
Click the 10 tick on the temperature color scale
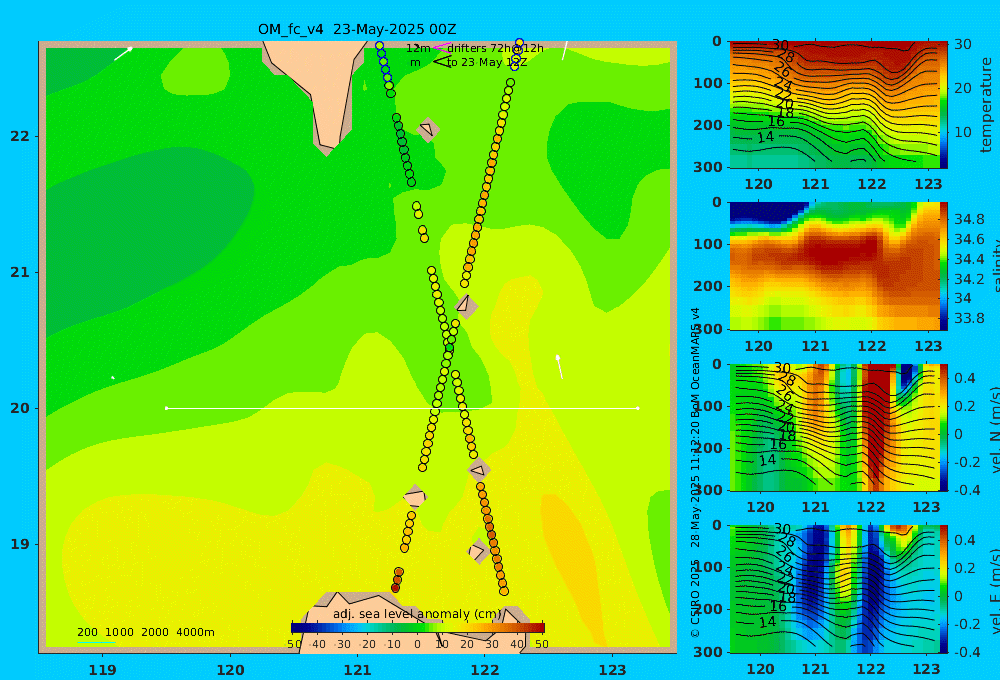click(962, 132)
